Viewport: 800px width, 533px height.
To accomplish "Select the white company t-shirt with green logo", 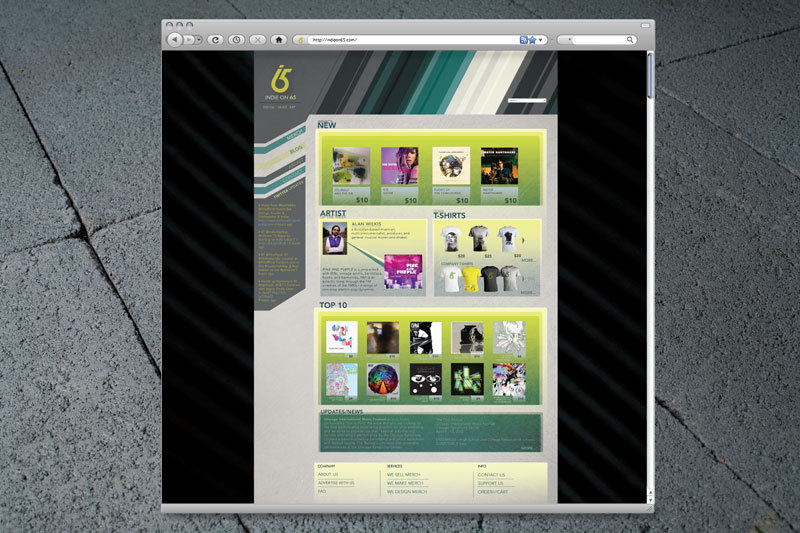I will coord(451,279).
